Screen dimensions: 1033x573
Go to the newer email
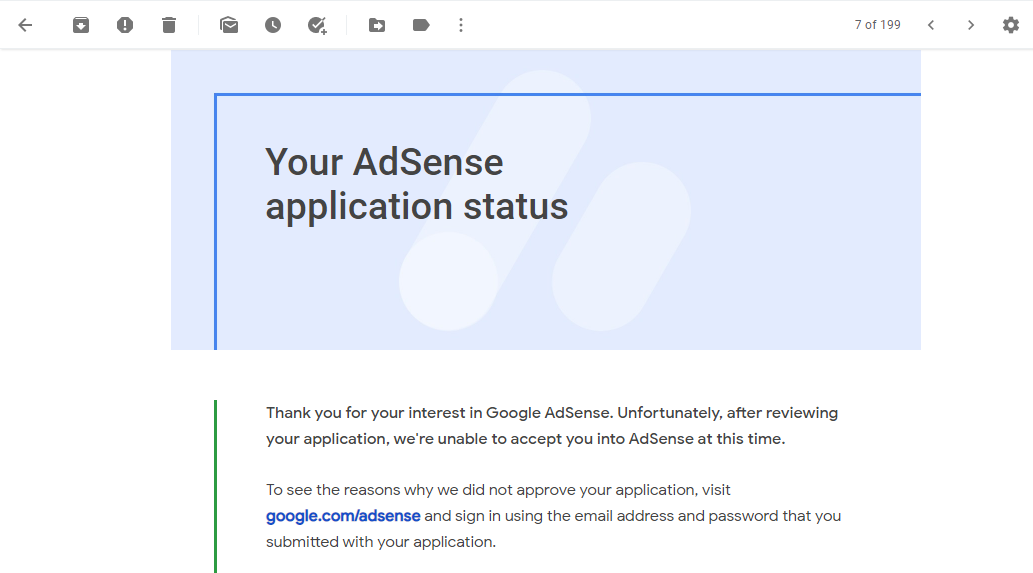tap(931, 25)
